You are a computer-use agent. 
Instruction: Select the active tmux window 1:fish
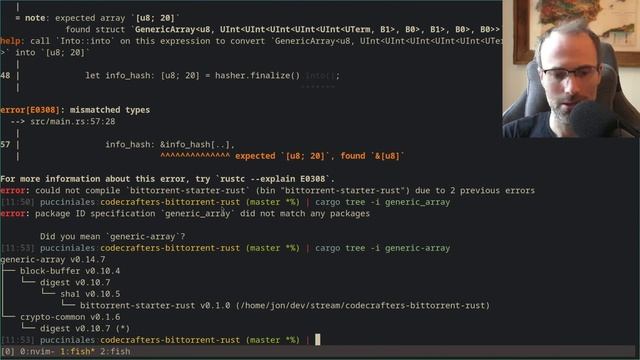pos(78,351)
